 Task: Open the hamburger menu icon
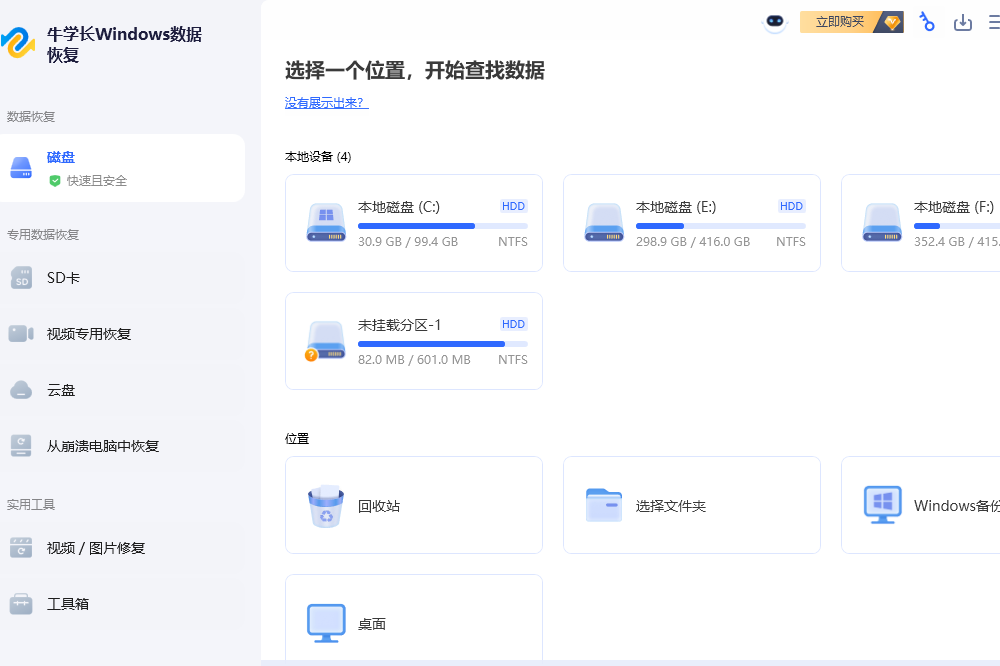[x=993, y=22]
